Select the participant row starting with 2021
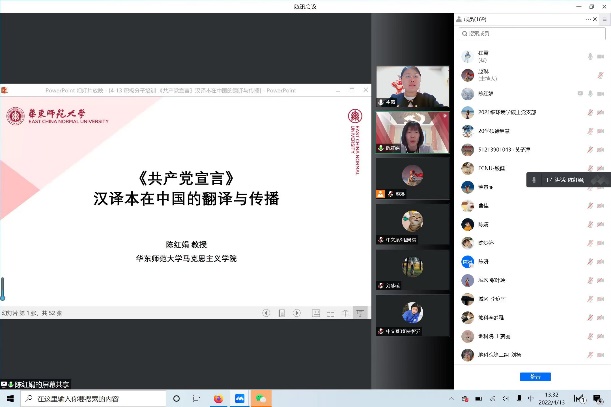 (532, 112)
